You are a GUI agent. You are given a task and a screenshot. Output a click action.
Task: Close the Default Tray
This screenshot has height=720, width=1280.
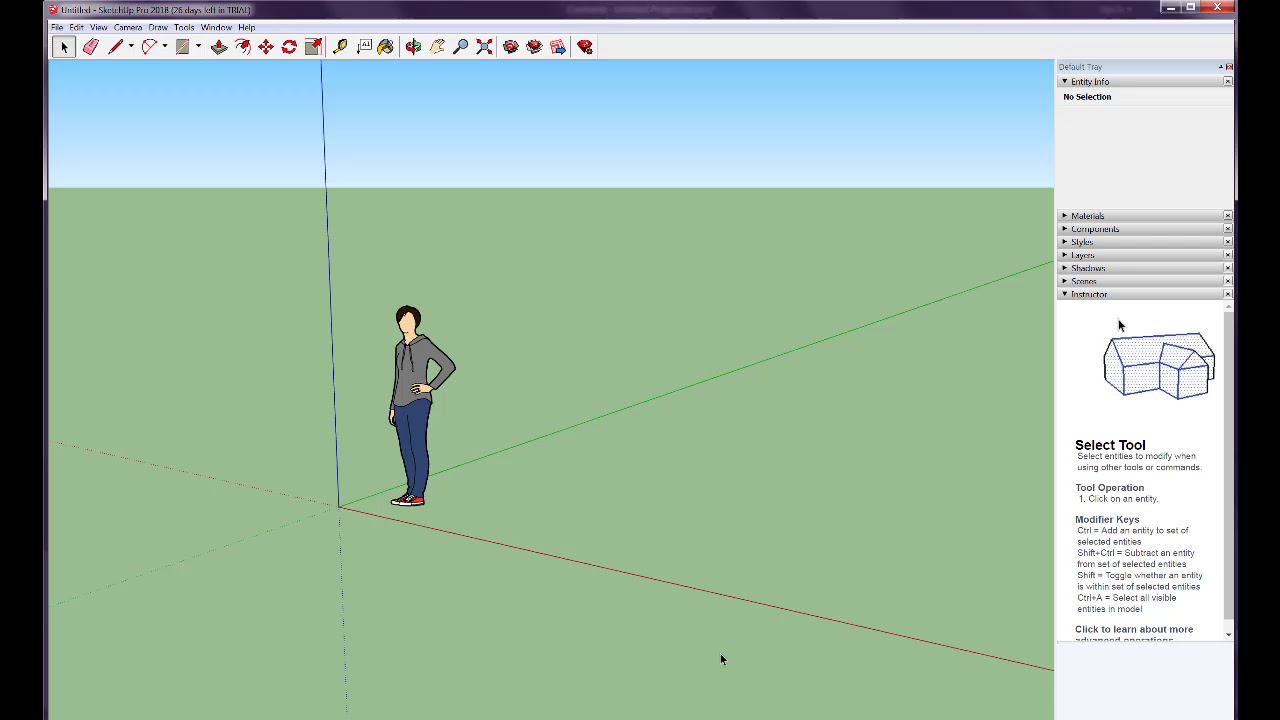click(x=1229, y=67)
